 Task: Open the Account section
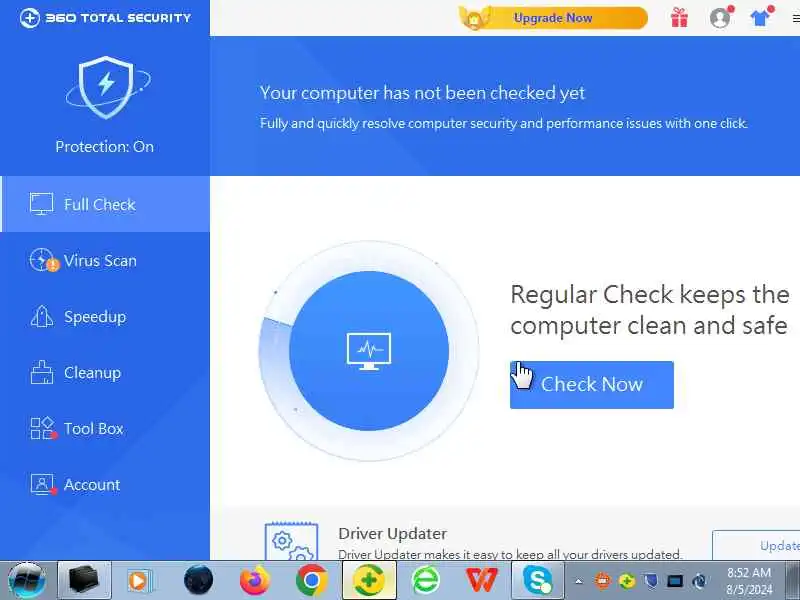(105, 485)
